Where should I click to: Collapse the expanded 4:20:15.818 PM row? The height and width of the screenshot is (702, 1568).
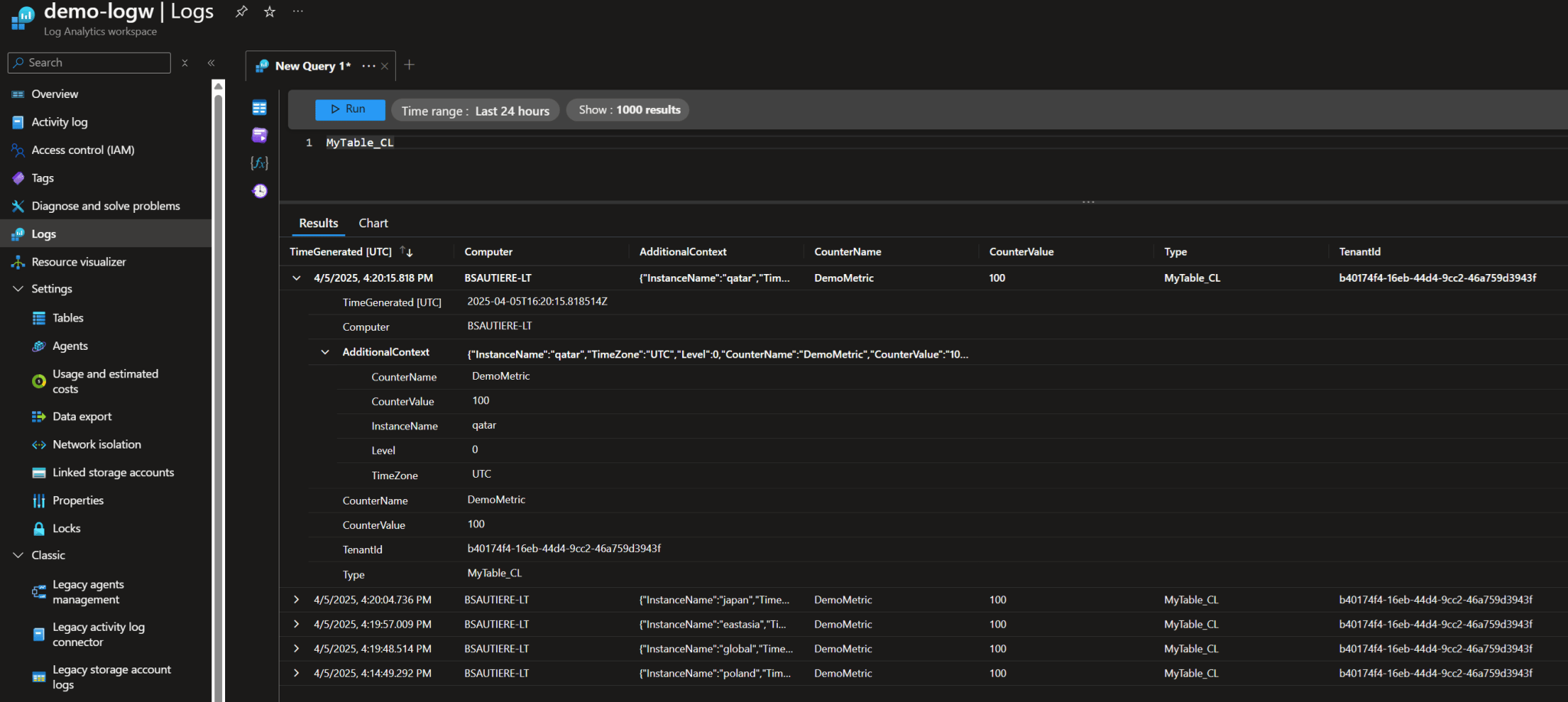click(296, 278)
